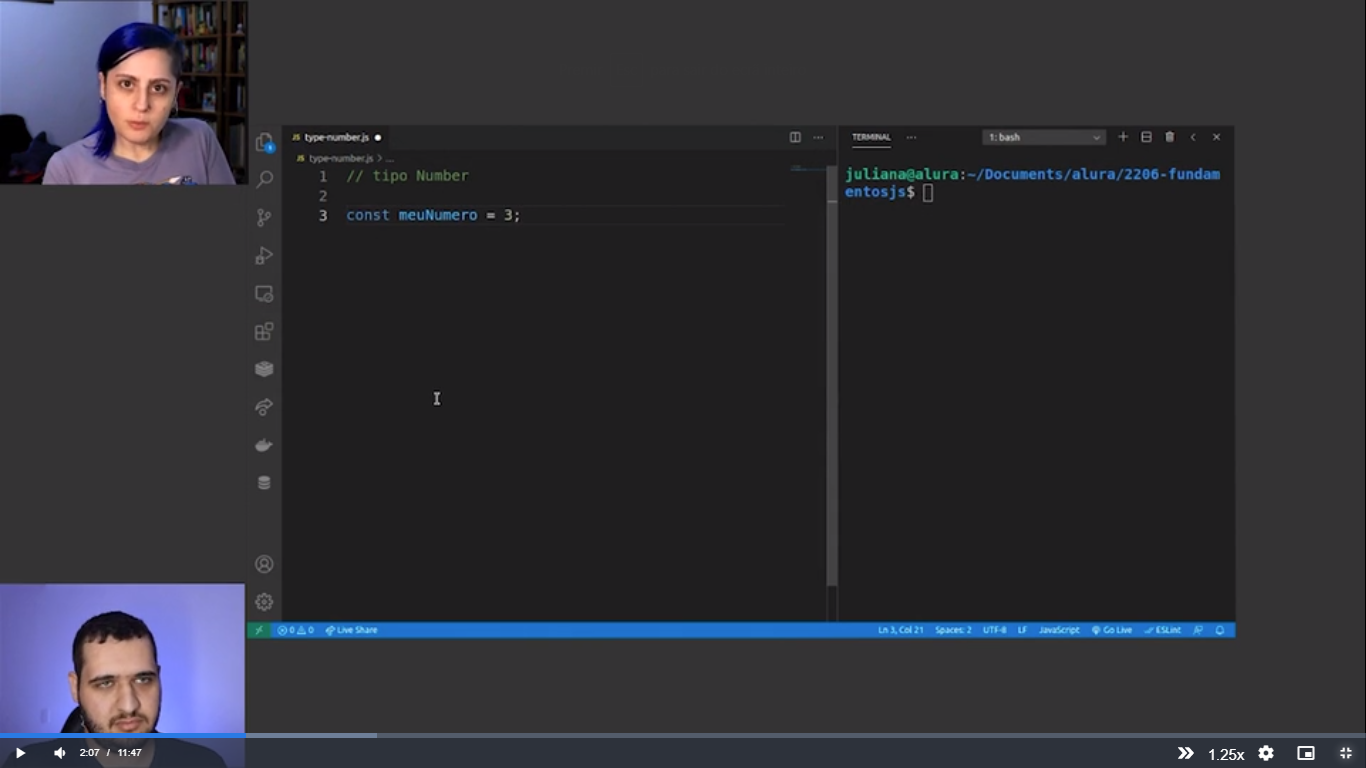Open the Extensions view
Viewport: 1366px width, 768px height.
pyautogui.click(x=264, y=331)
